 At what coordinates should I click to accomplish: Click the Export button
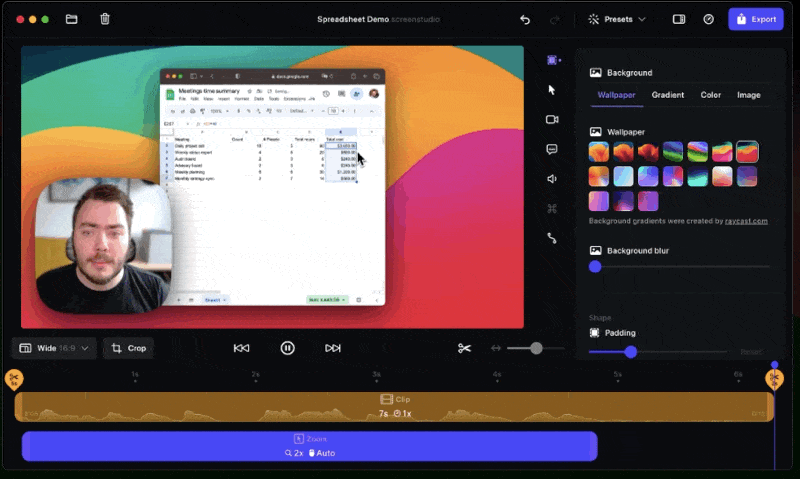coord(755,19)
